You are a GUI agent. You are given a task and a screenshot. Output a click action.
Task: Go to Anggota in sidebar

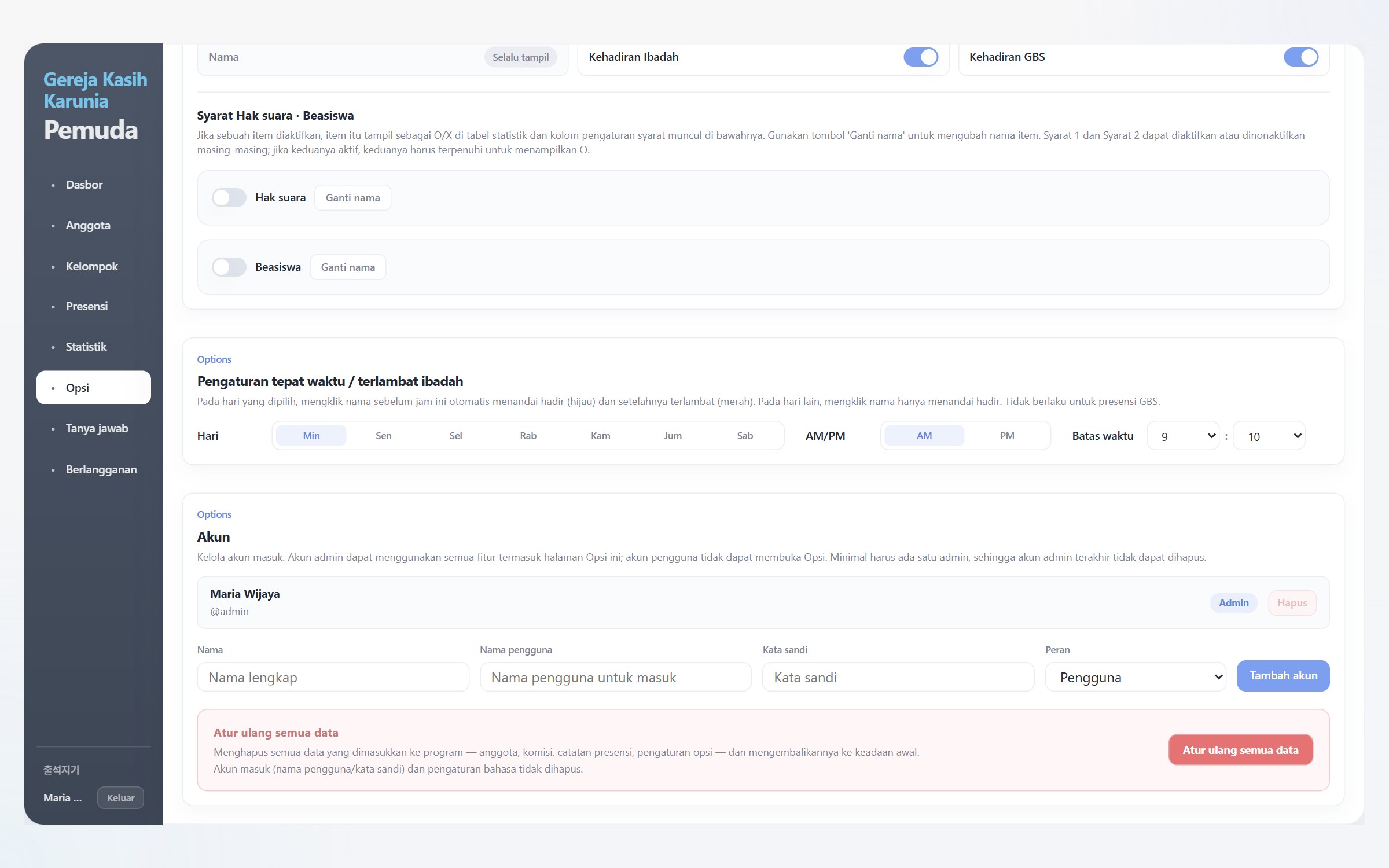click(93, 226)
